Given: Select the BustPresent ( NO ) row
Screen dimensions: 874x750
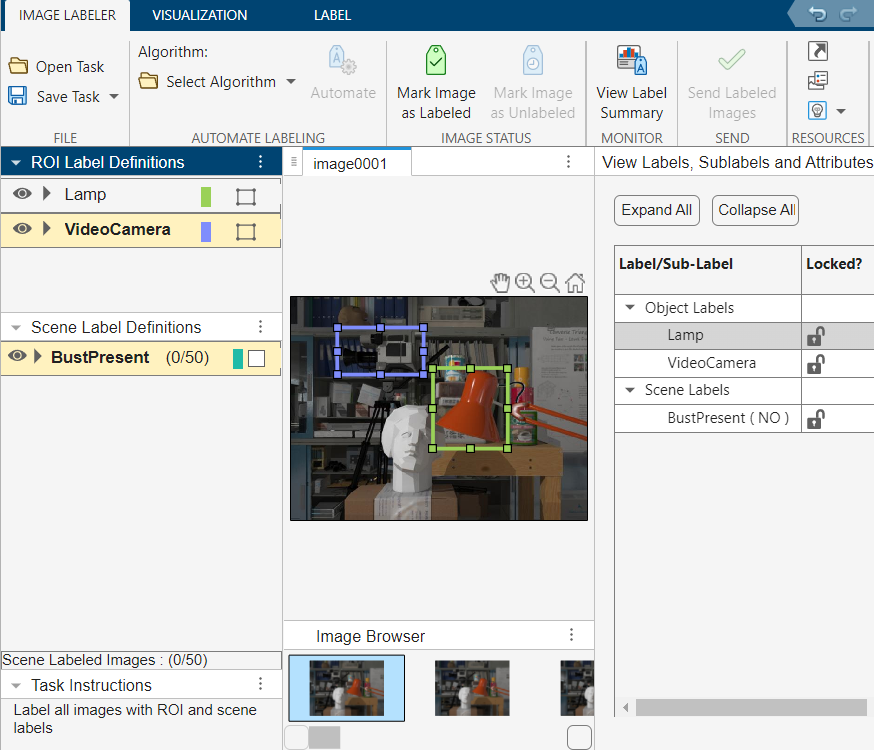Looking at the screenshot, I should coord(744,418).
